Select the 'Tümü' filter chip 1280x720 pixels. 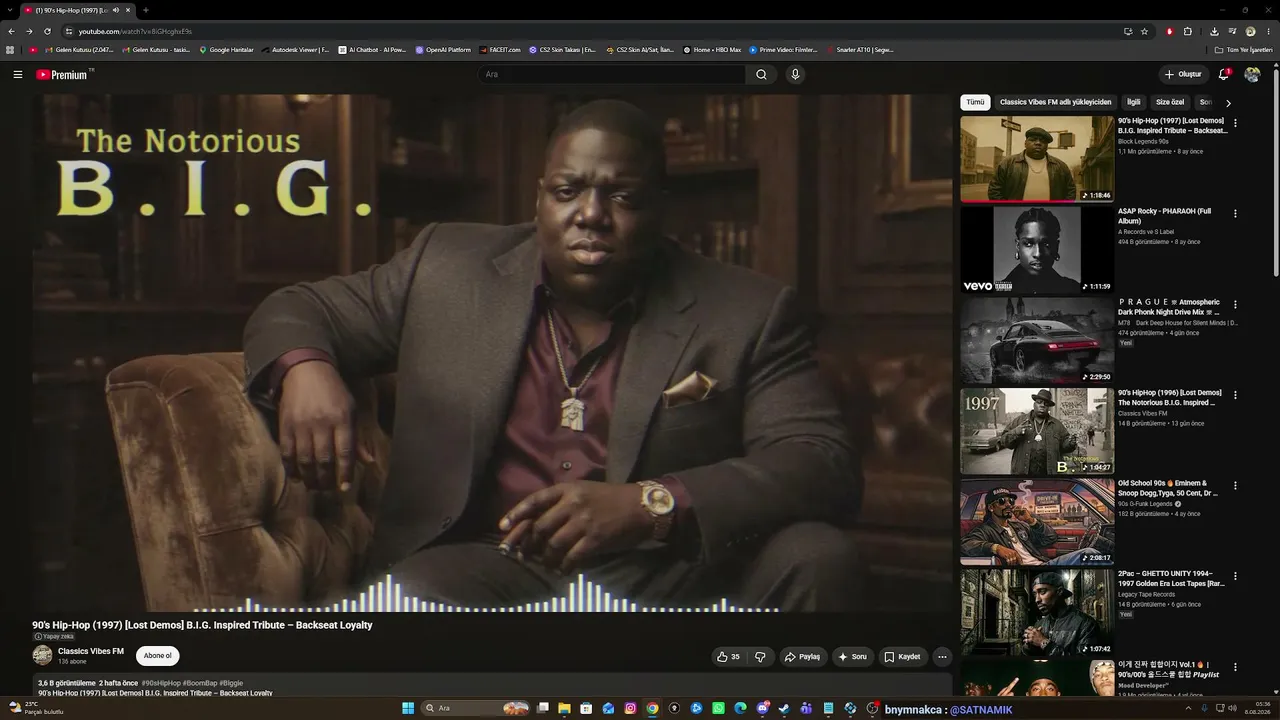975,102
